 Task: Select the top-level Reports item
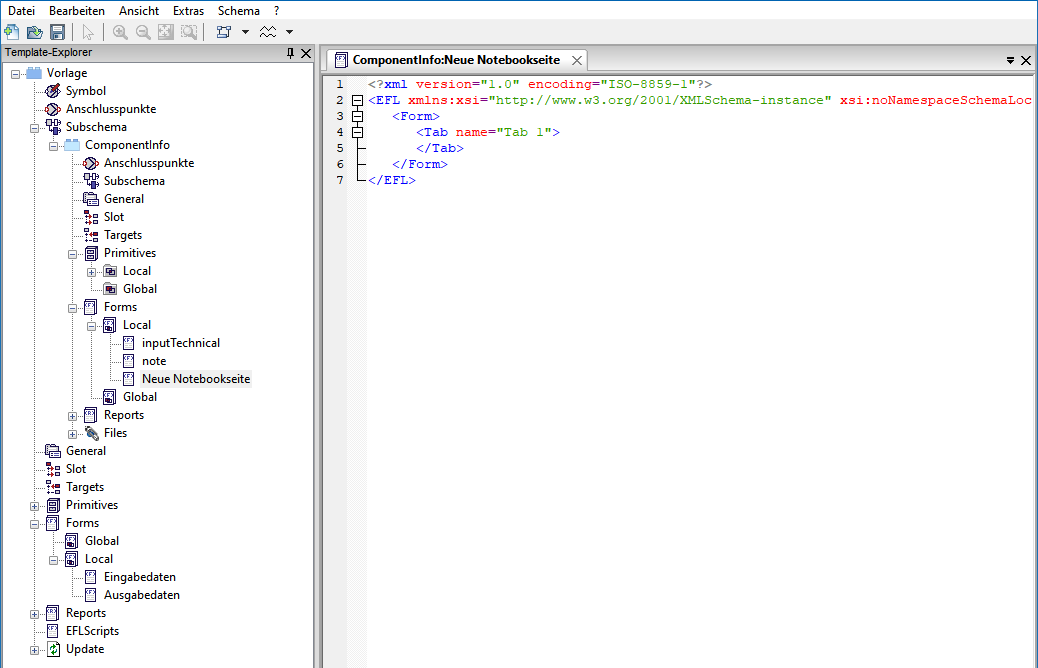pyautogui.click(x=86, y=613)
